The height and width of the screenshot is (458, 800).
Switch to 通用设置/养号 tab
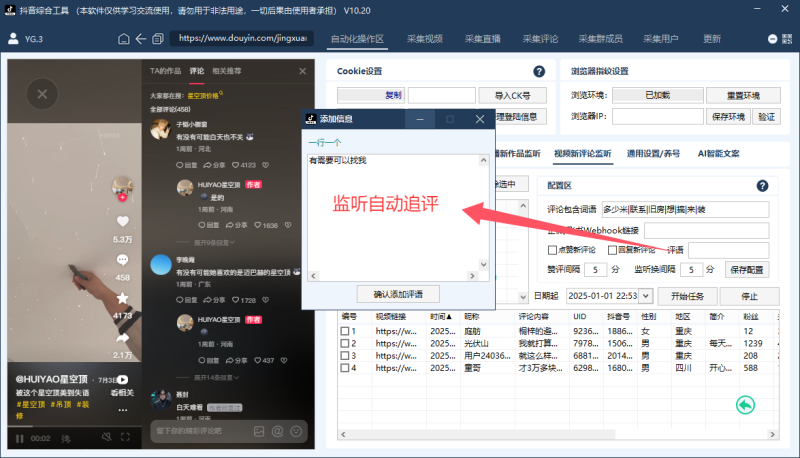coord(653,154)
